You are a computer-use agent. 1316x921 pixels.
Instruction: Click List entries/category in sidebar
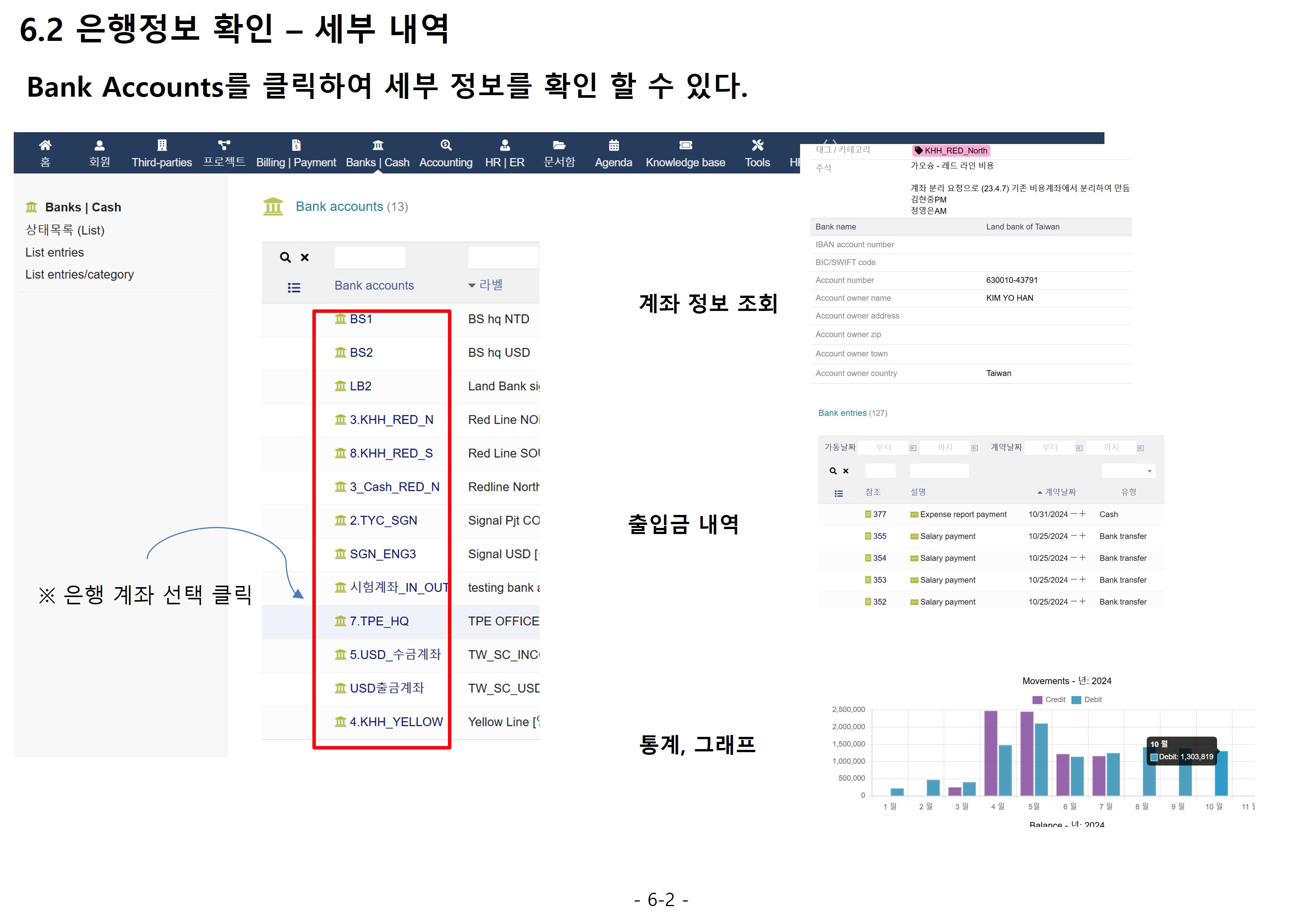pyautogui.click(x=79, y=274)
